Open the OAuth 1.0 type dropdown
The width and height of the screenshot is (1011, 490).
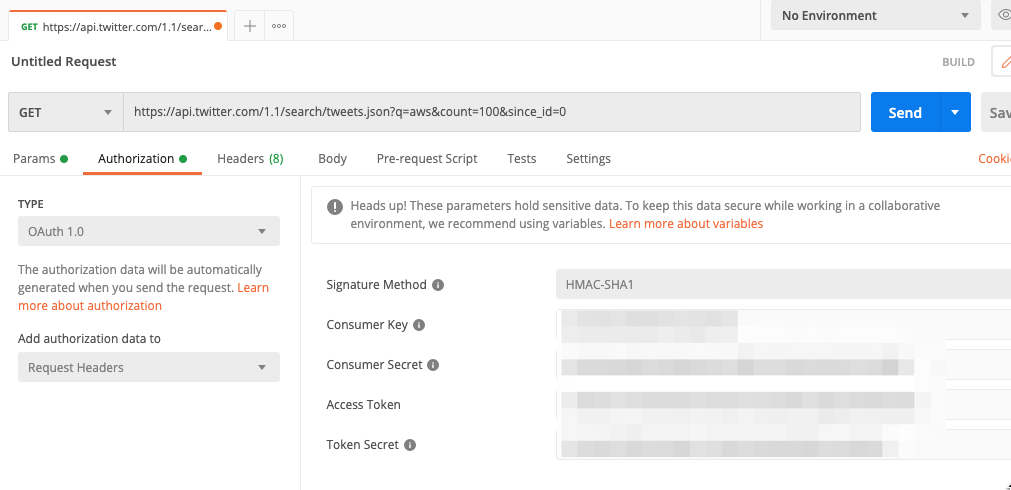tap(149, 231)
